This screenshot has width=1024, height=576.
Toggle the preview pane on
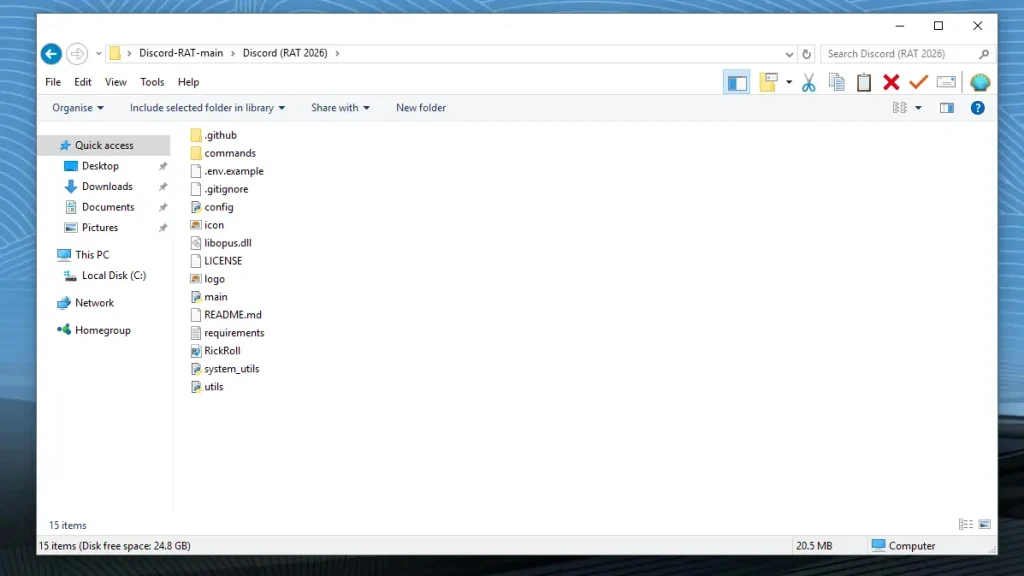(x=946, y=107)
